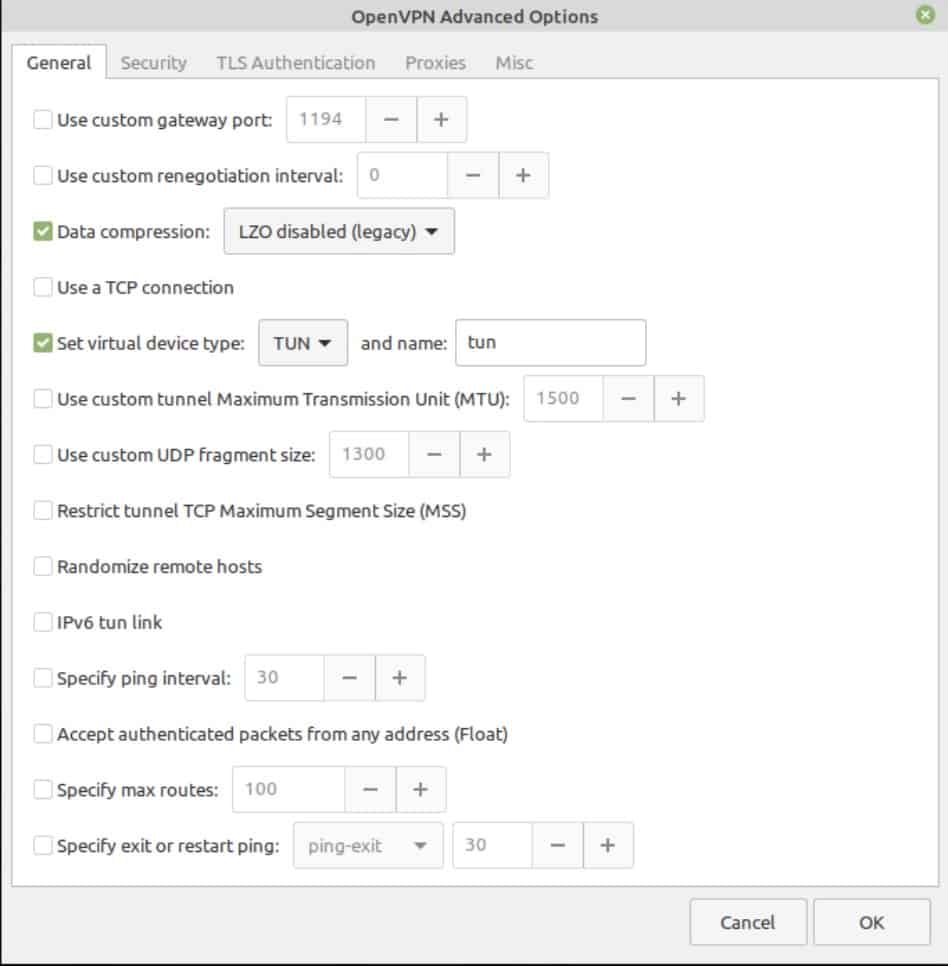Switch to the General tab

[x=59, y=62]
